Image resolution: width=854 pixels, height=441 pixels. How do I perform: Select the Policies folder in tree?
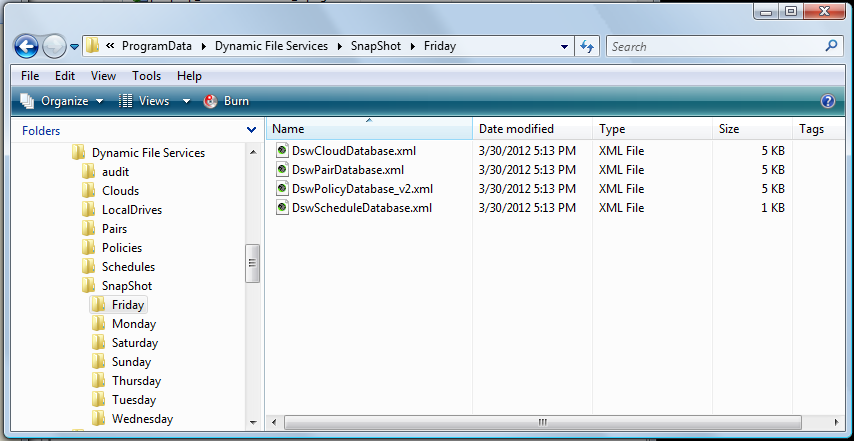point(112,248)
